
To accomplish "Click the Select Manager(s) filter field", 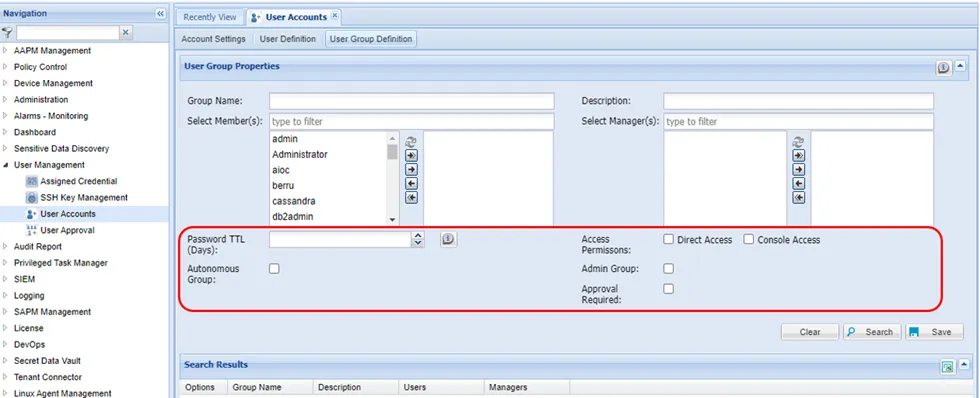I will click(799, 121).
